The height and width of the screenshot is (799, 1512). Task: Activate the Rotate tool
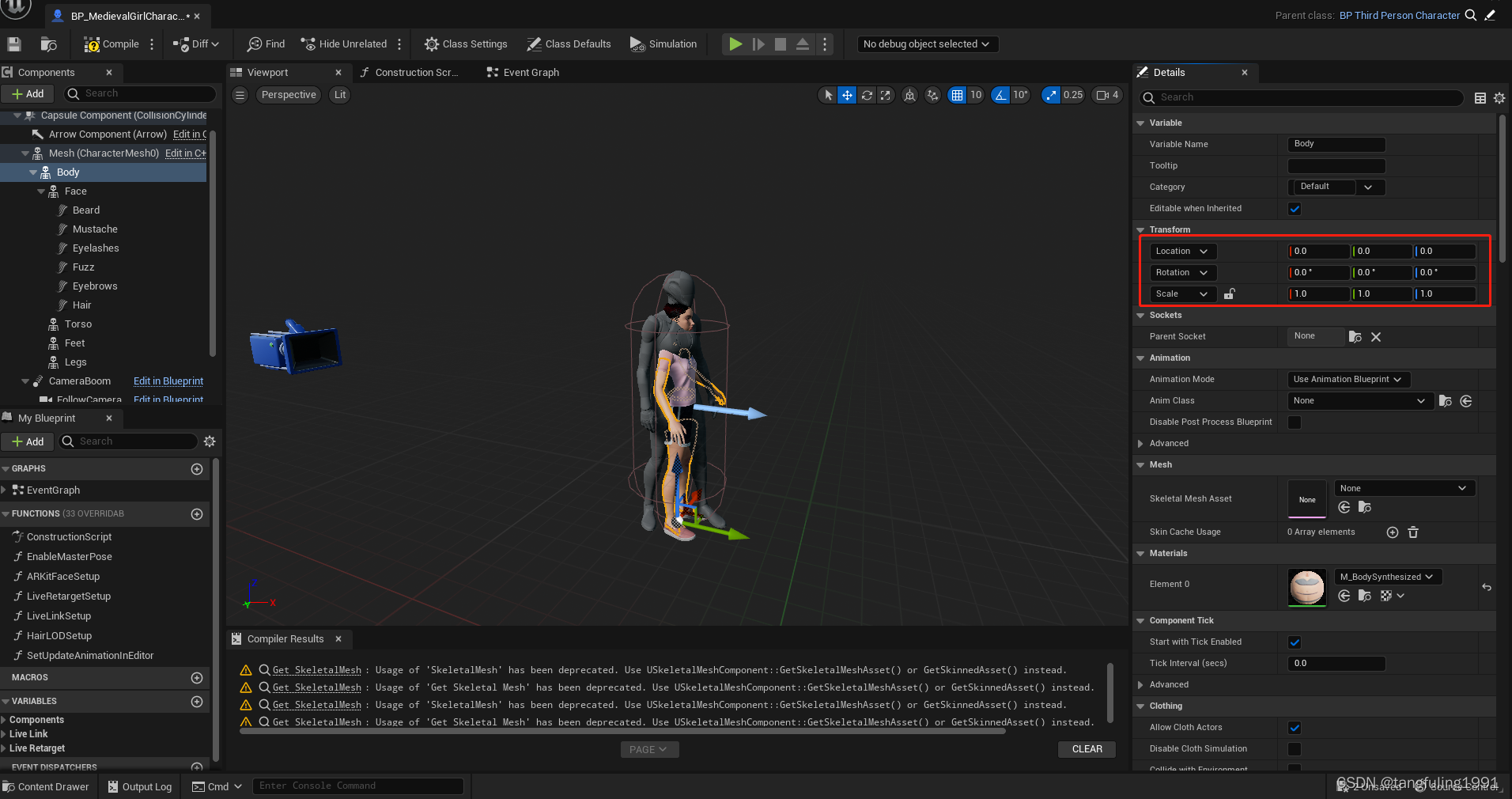pyautogui.click(x=867, y=95)
